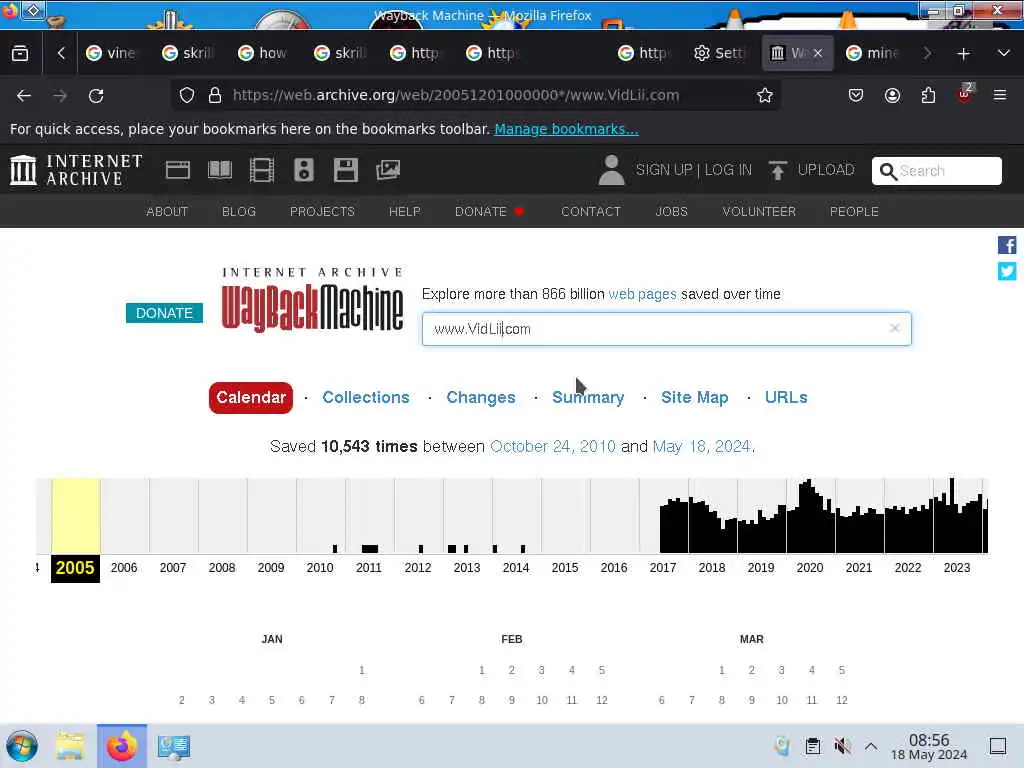Select year 2011 on timeline
The image size is (1024, 768).
click(x=369, y=568)
